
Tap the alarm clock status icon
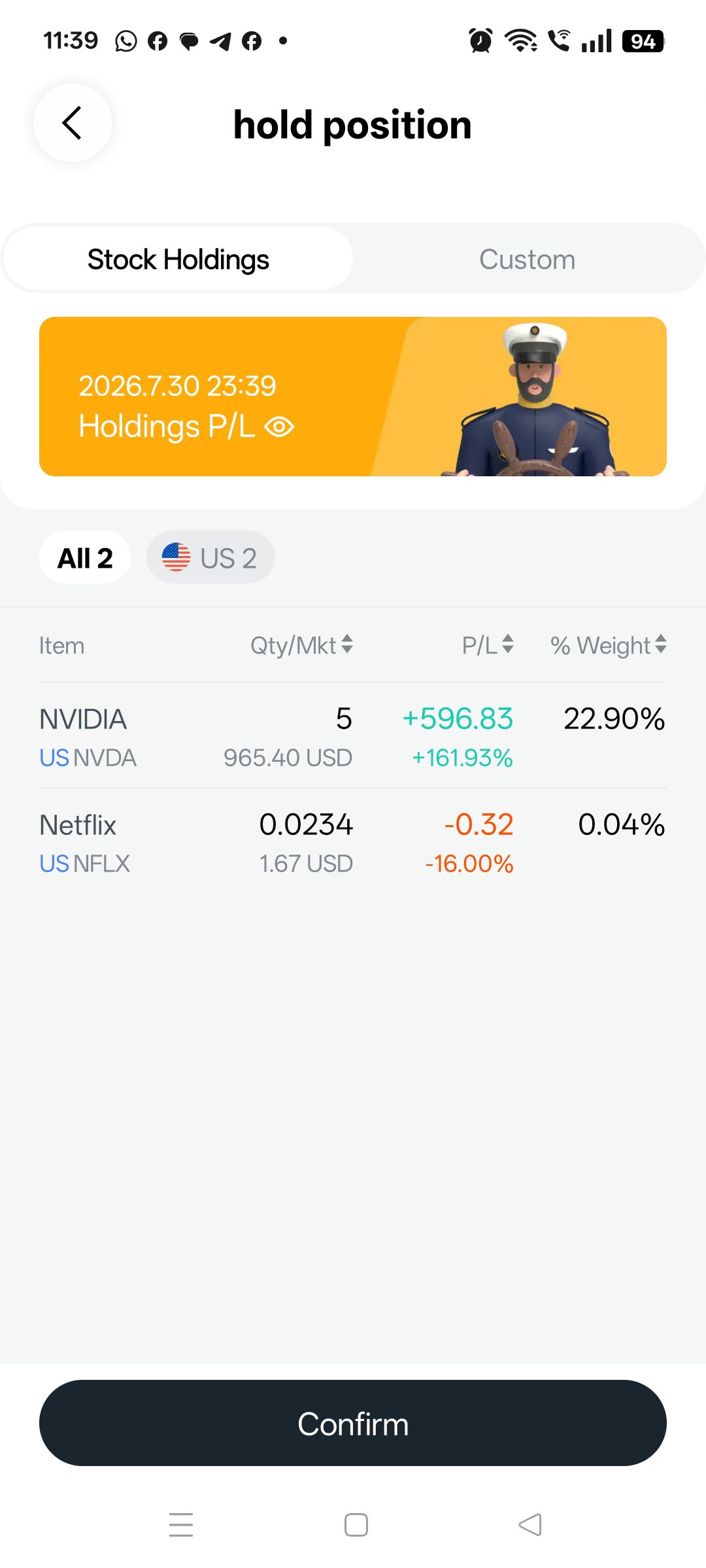click(x=480, y=41)
